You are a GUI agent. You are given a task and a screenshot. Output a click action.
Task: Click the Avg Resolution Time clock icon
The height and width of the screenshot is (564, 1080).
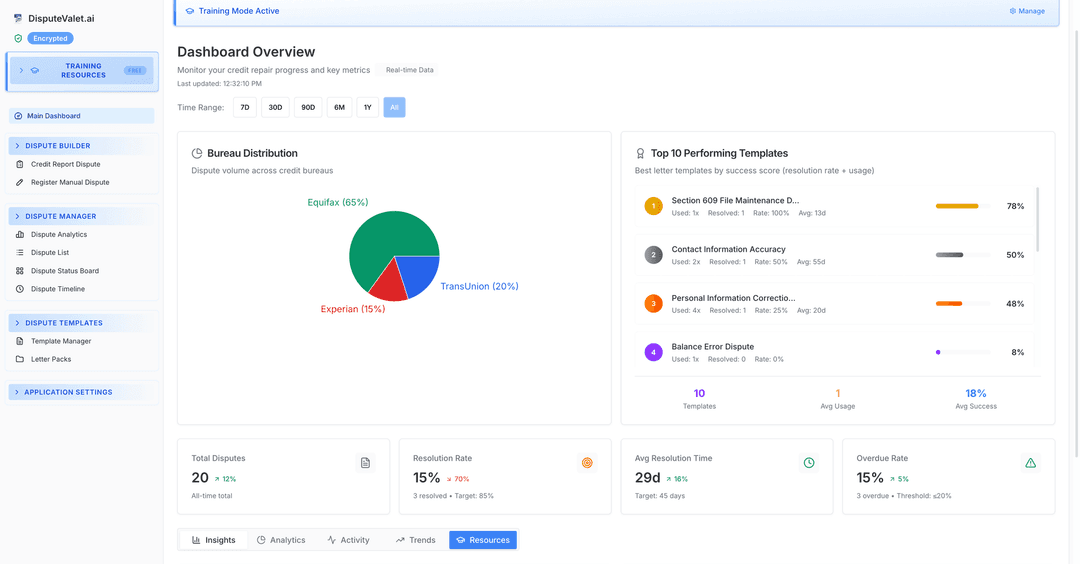coord(809,463)
